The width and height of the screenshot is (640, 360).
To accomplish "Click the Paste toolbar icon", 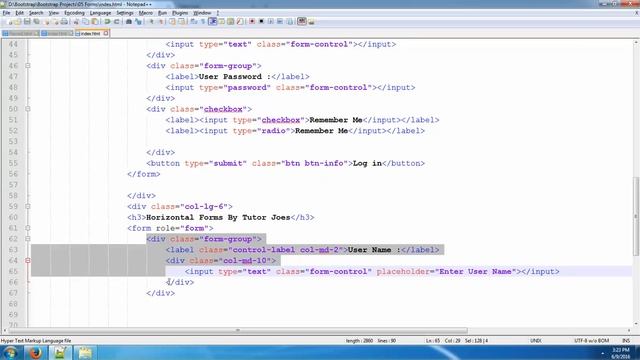I will click(95, 21).
